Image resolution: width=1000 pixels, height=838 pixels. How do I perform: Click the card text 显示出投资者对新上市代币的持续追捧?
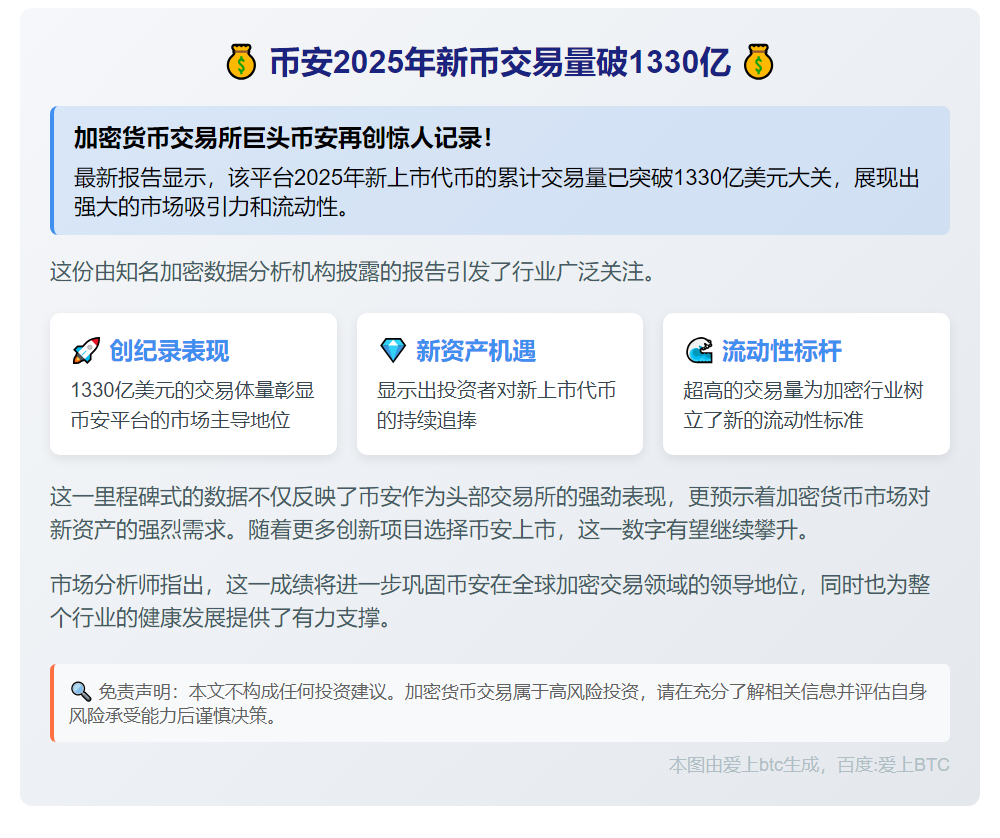(x=497, y=405)
